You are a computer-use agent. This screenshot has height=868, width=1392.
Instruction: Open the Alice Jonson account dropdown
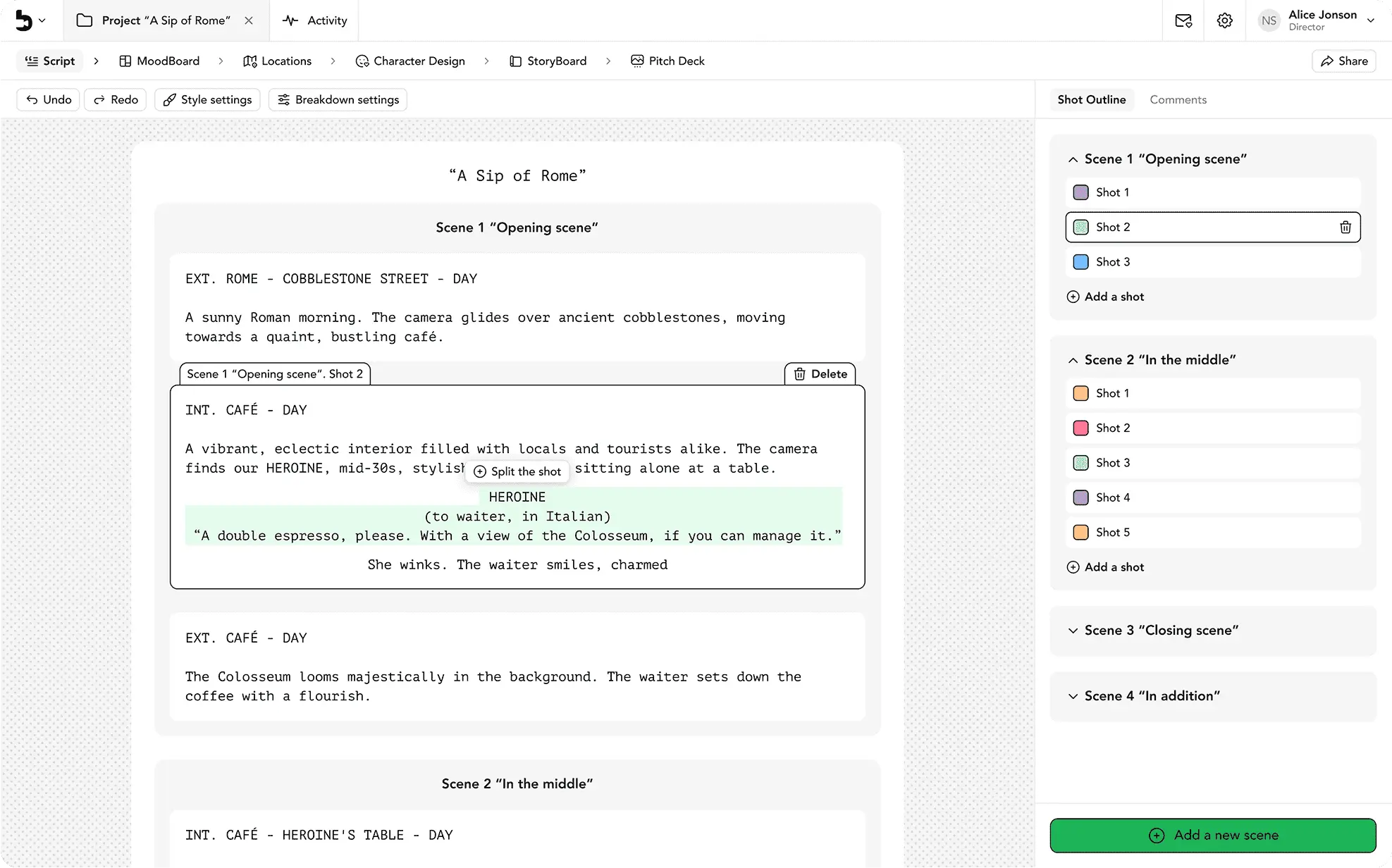tap(1370, 20)
